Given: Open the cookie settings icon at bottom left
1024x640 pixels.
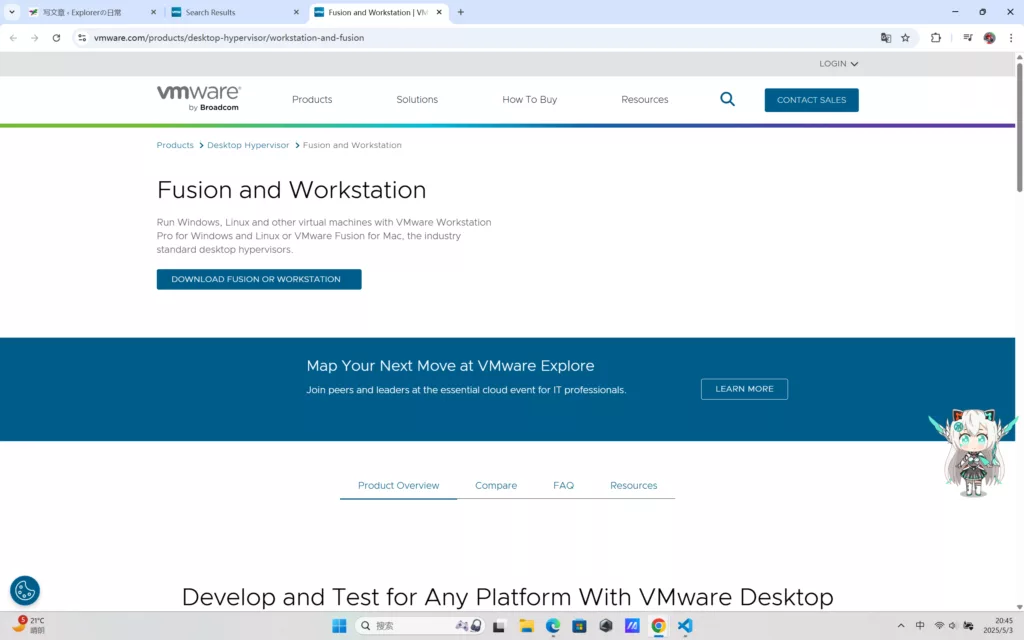Looking at the screenshot, I should point(25,591).
